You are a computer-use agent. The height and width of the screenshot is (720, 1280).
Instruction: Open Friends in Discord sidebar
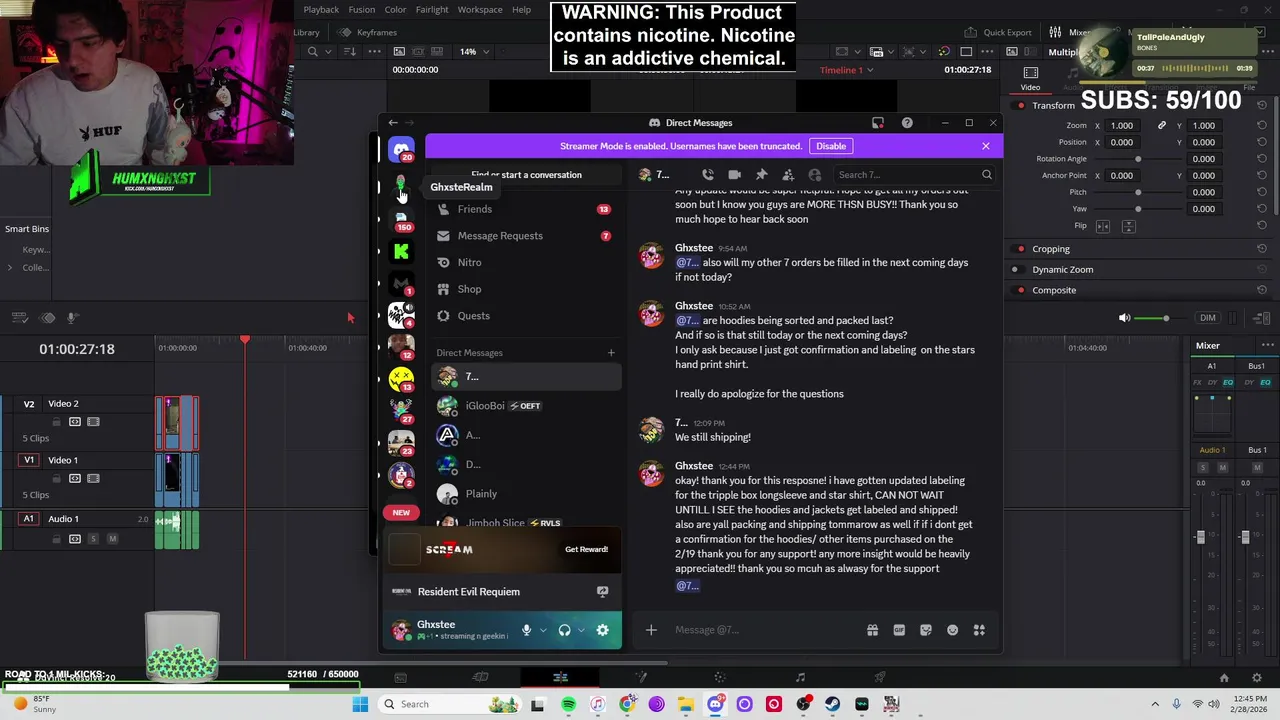coord(526,210)
